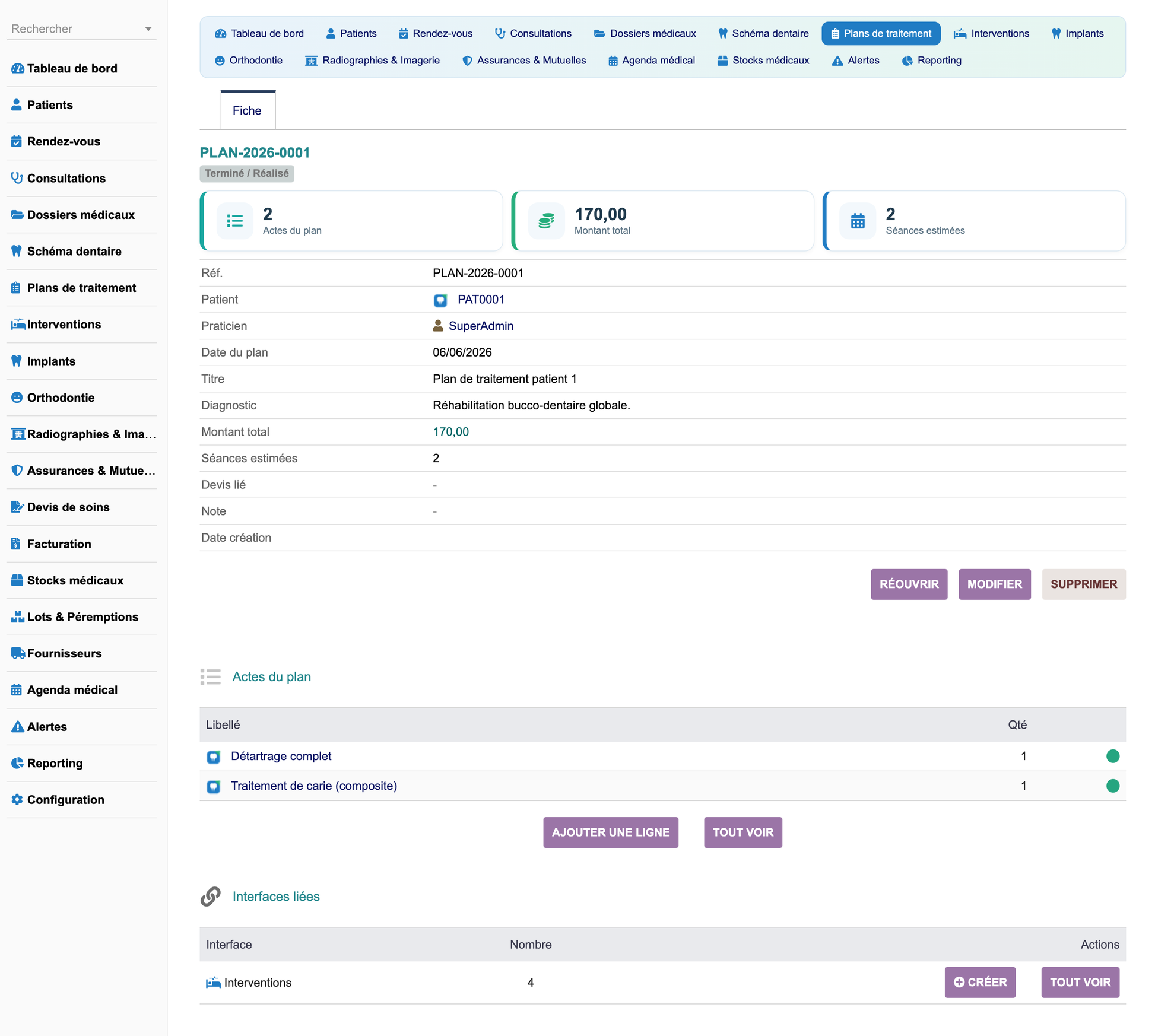Open Radiographies & Imagerie in top navigation

(x=373, y=60)
